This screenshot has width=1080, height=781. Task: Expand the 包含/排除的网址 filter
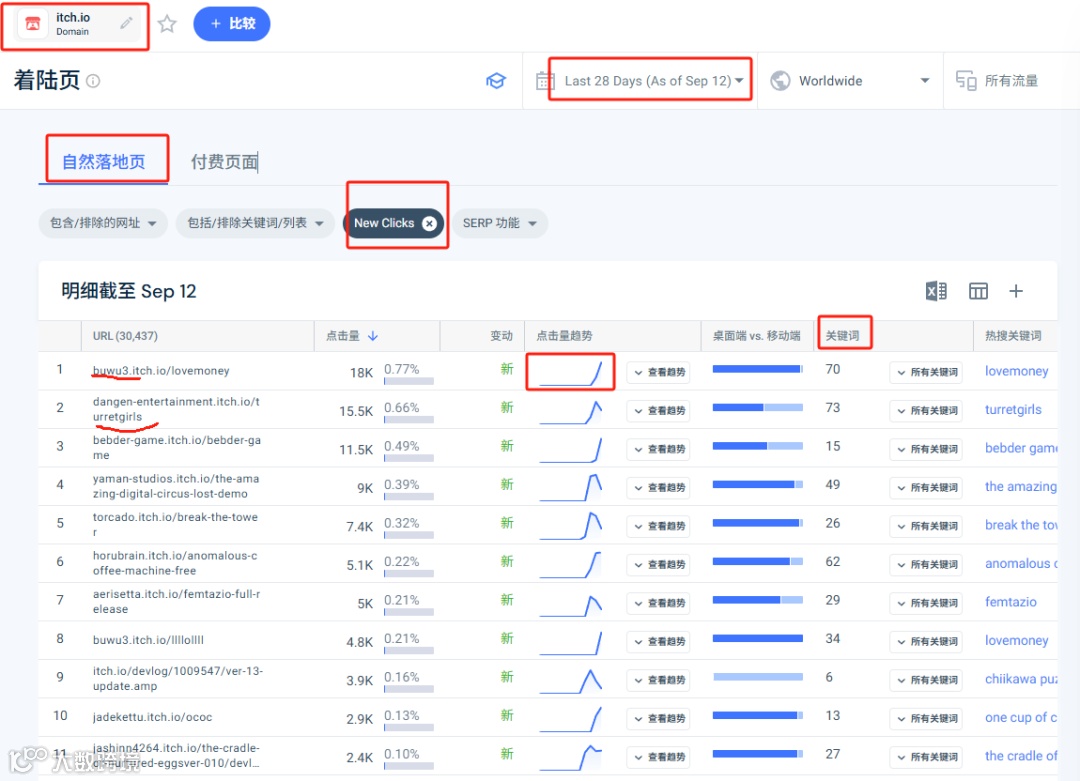click(x=103, y=223)
